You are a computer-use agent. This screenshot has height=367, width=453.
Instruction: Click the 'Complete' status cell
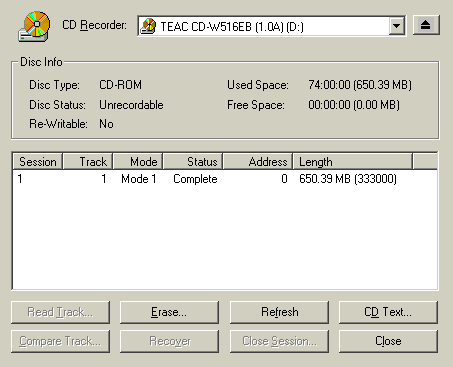point(195,179)
